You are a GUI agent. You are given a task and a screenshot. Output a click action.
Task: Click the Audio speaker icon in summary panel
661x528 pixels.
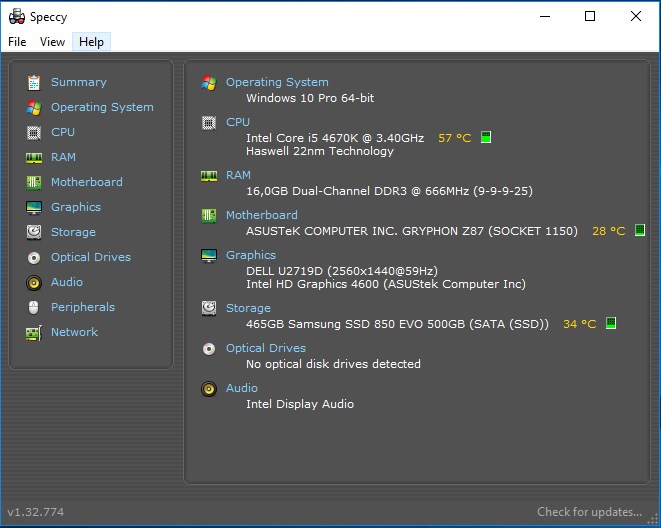(209, 389)
